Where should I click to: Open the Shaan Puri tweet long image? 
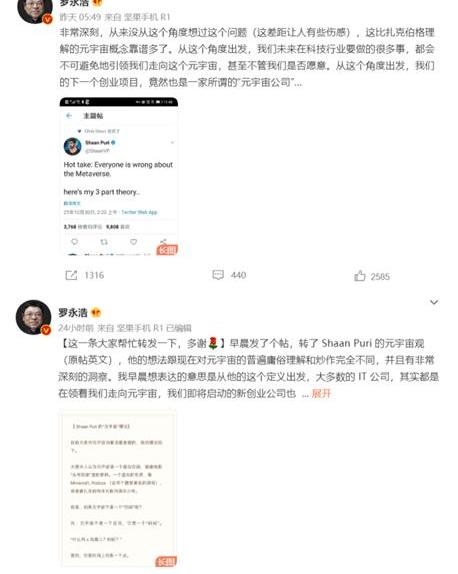[x=119, y=176]
